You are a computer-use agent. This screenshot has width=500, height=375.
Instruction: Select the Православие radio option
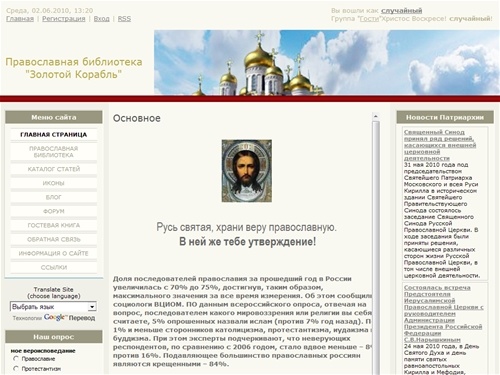[16, 359]
